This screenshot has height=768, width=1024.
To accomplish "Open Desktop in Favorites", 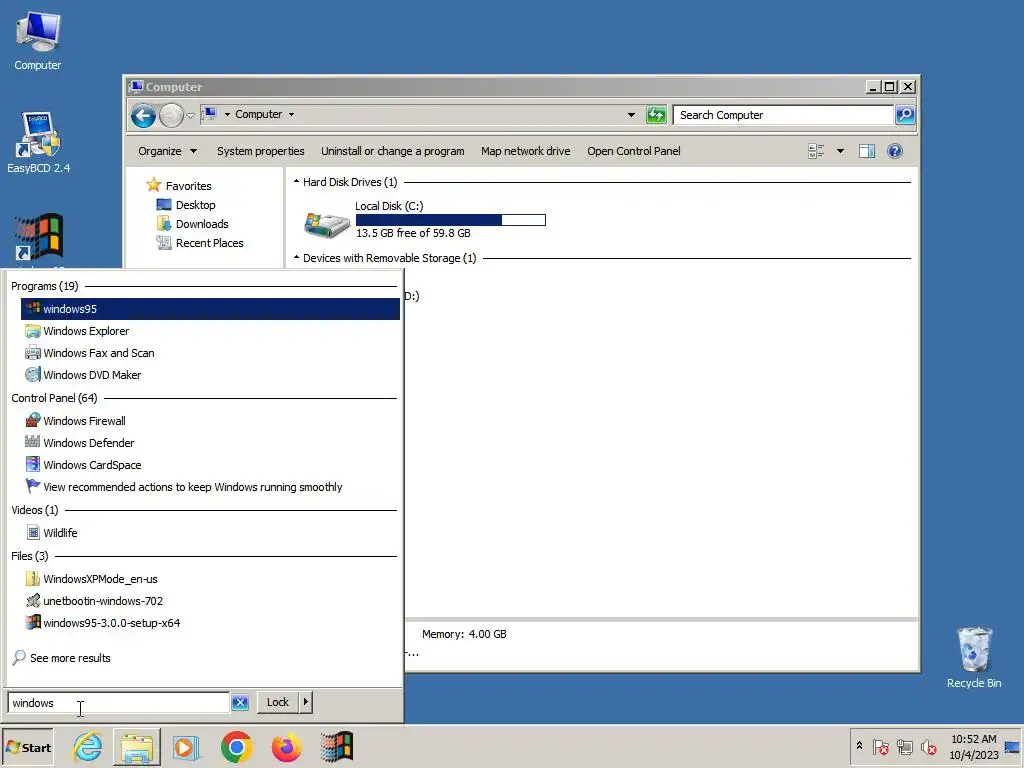I will 186,205.
